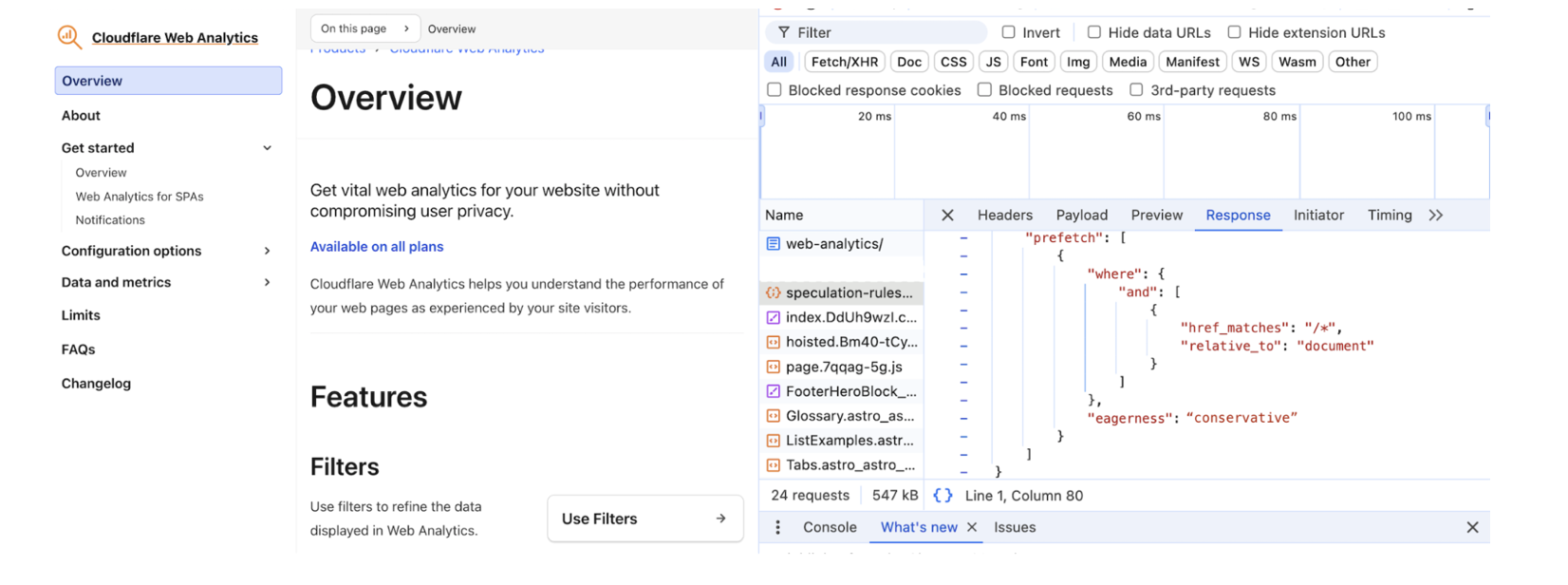Click the arrow on Use Filters card

tap(720, 519)
